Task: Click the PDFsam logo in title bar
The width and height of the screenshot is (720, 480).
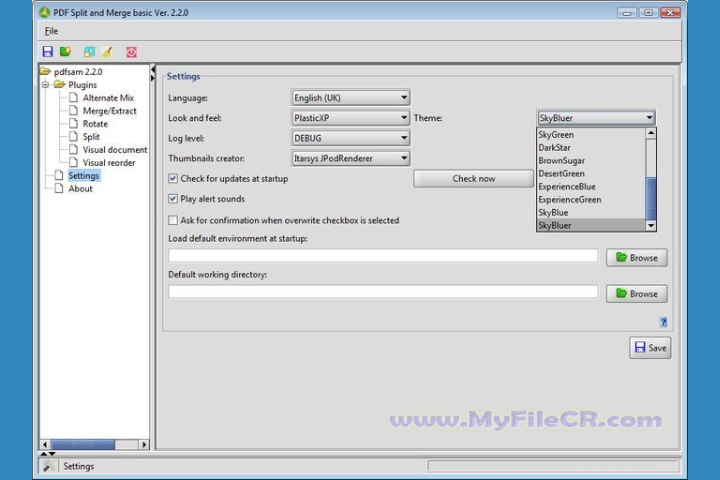Action: click(x=45, y=12)
